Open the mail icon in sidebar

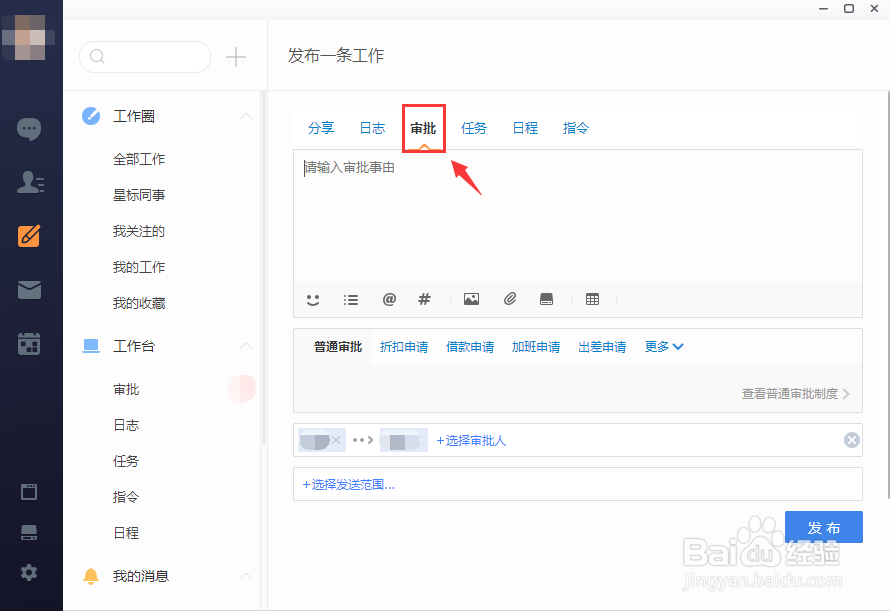click(x=29, y=290)
